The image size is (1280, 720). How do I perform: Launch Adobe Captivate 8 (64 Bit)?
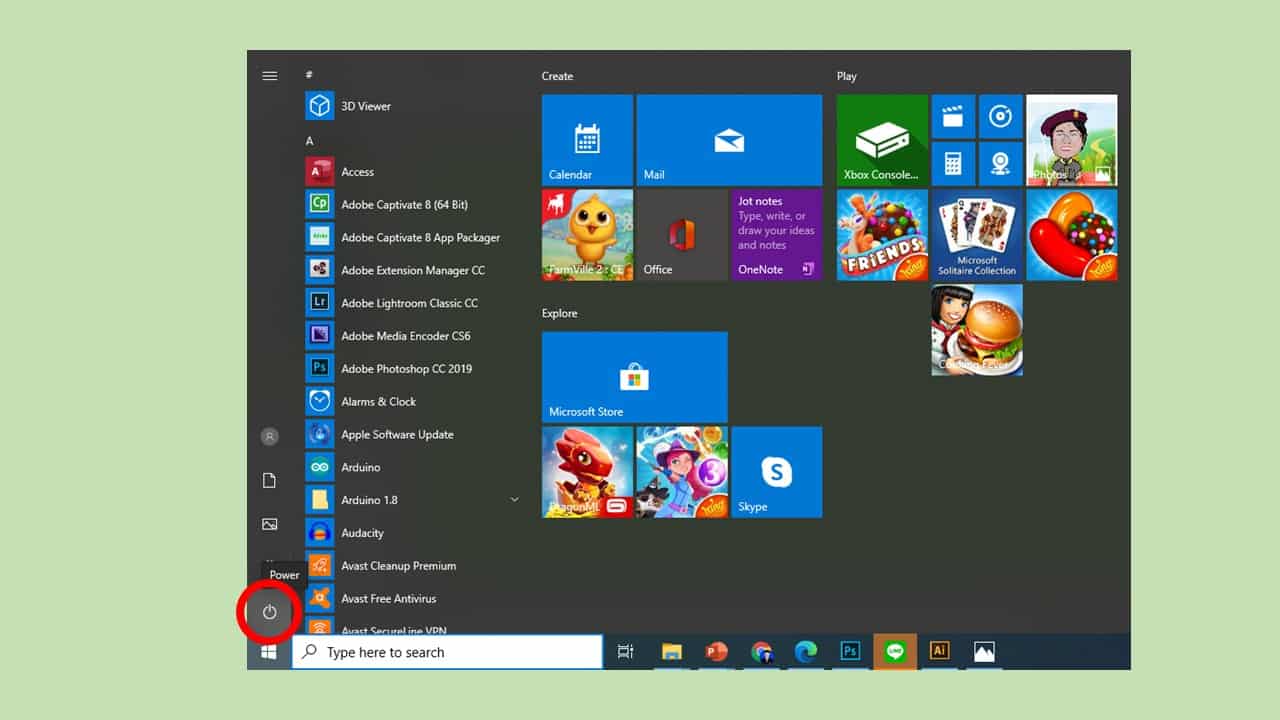pyautogui.click(x=414, y=204)
